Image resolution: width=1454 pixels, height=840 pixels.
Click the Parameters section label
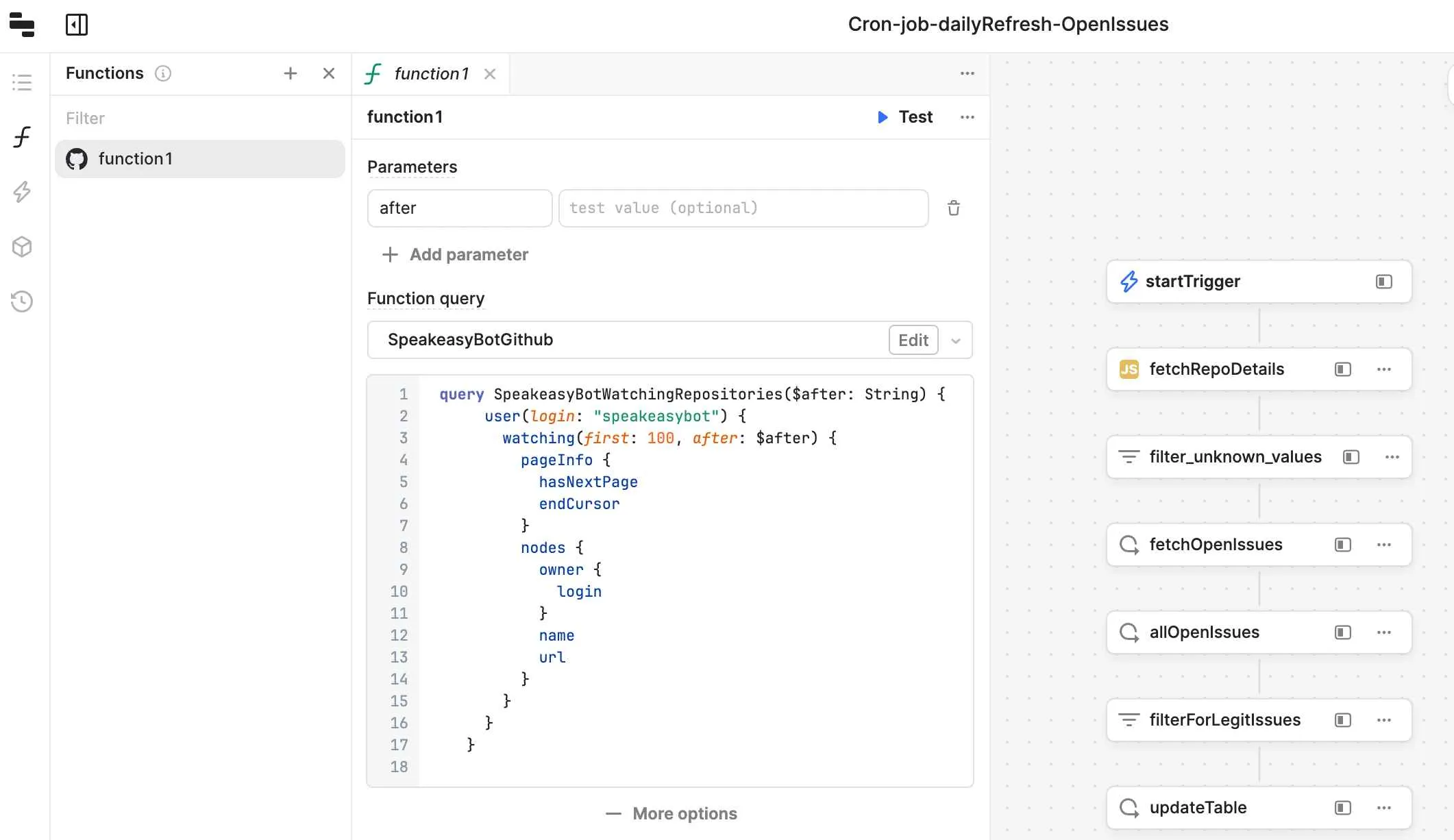[412, 167]
